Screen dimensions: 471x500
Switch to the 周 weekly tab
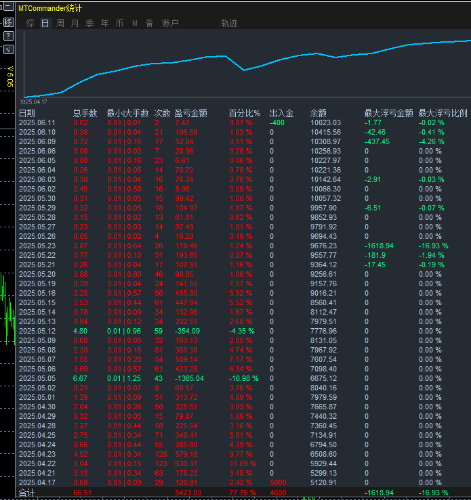point(60,23)
